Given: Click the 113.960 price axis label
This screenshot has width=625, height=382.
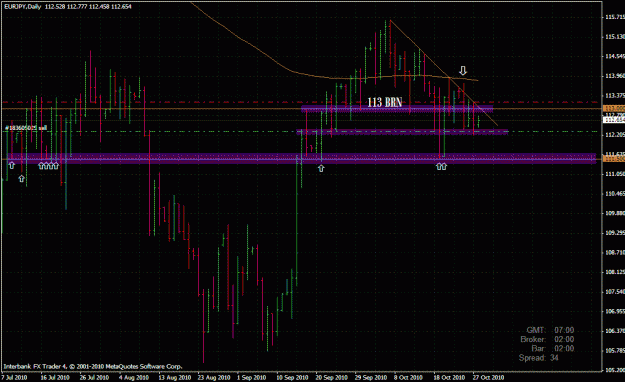Looking at the screenshot, I should point(614,76).
